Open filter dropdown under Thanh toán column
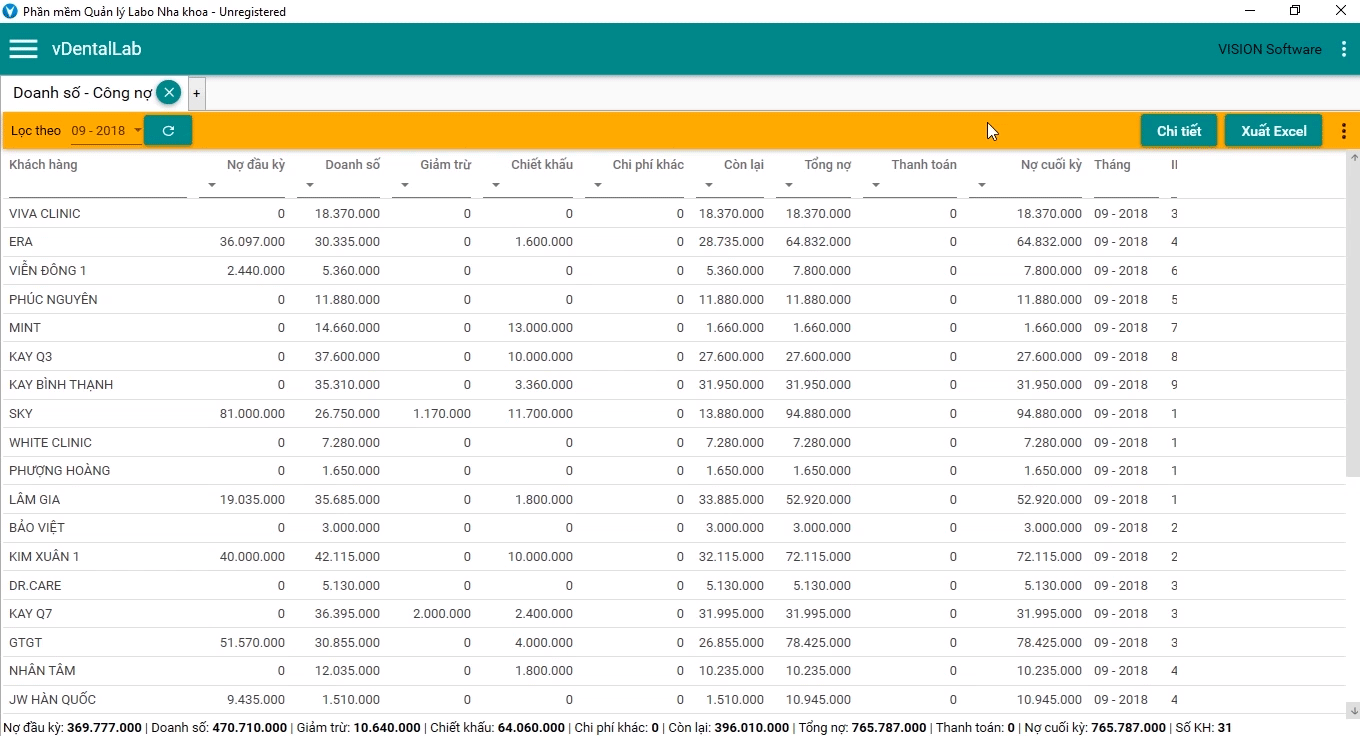The width and height of the screenshot is (1360, 736). click(876, 185)
